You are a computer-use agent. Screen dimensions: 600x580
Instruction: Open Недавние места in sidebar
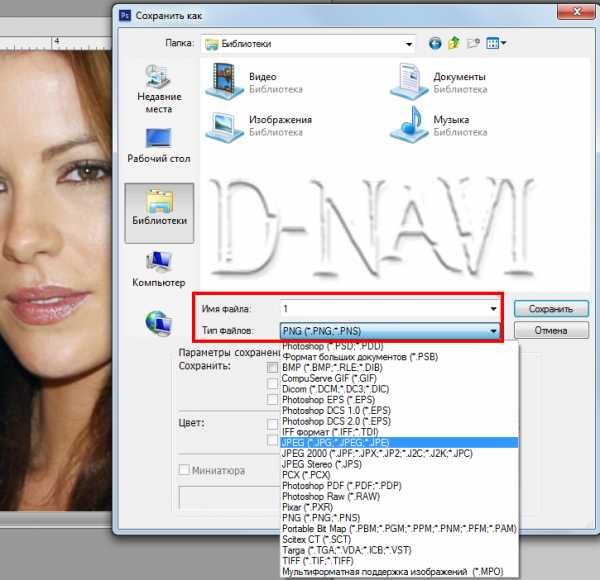(x=159, y=89)
